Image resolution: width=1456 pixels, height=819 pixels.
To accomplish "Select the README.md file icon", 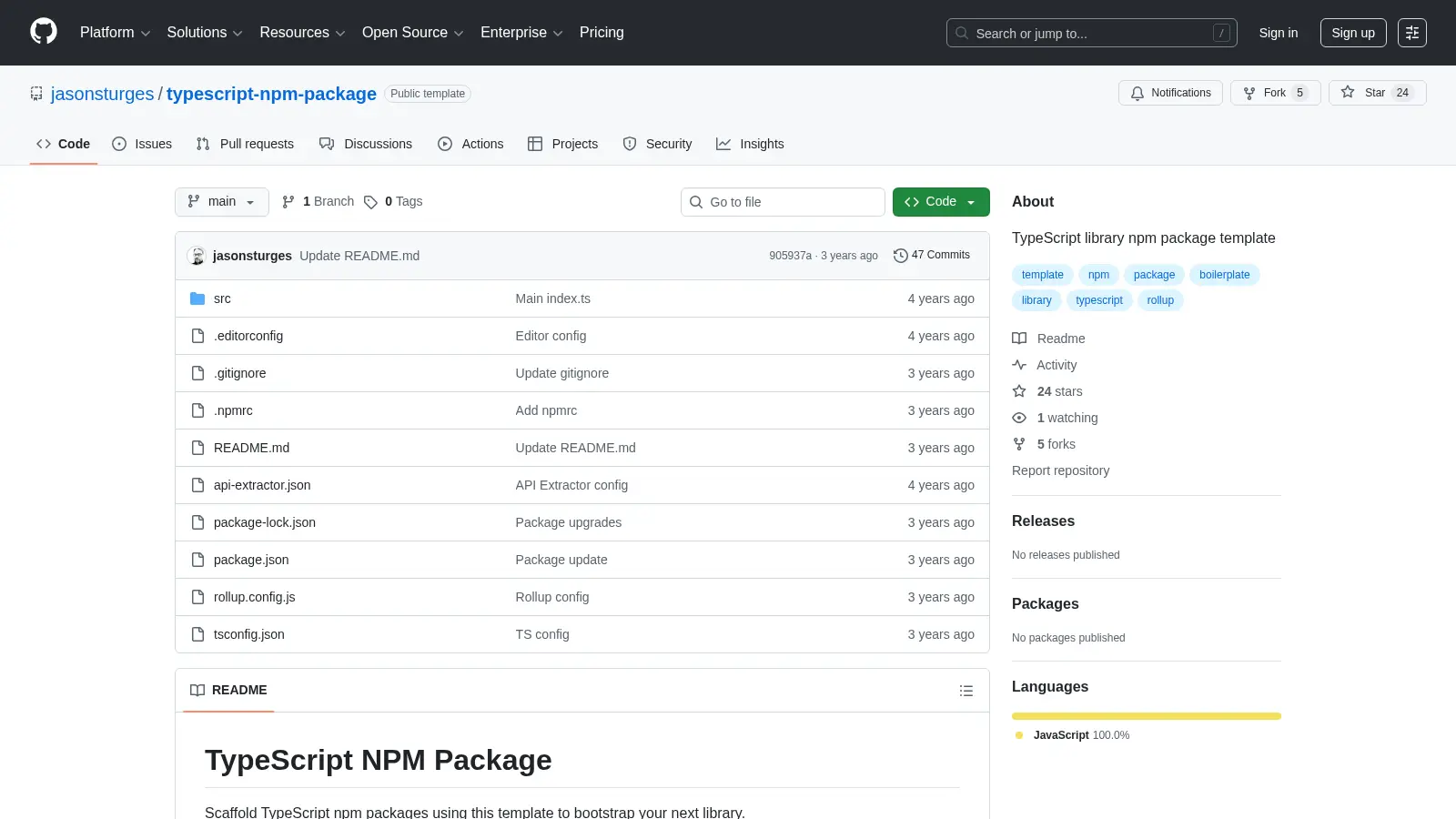I will 197,448.
